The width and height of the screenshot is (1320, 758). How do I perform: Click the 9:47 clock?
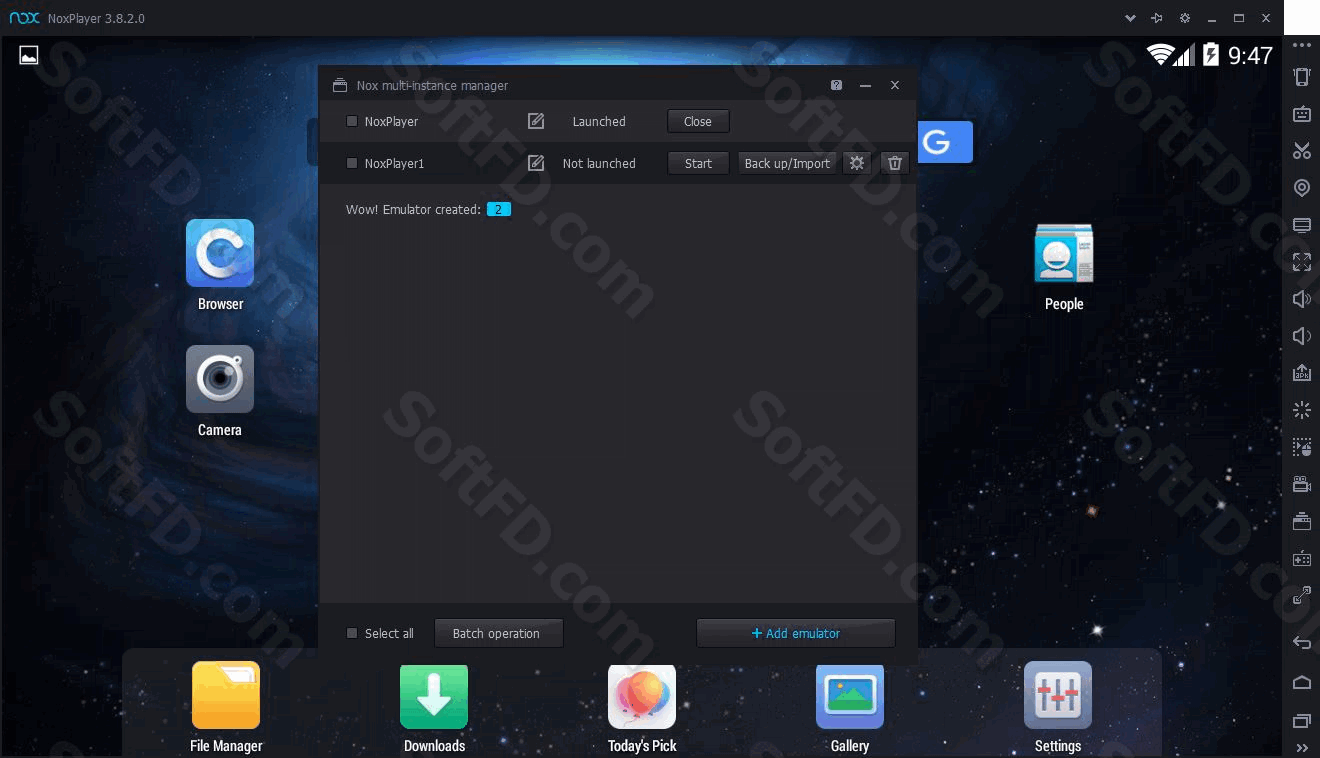pyautogui.click(x=1250, y=56)
